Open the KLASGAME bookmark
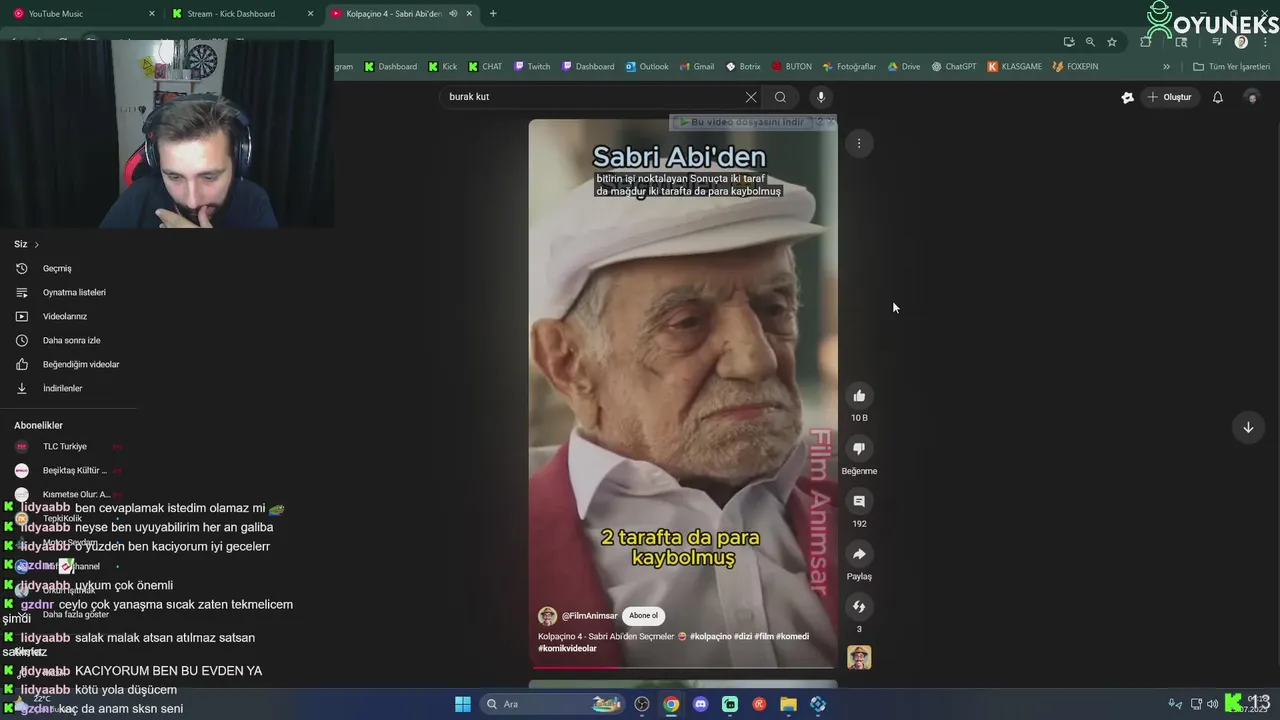The image size is (1280, 720). pyautogui.click(x=1015, y=67)
